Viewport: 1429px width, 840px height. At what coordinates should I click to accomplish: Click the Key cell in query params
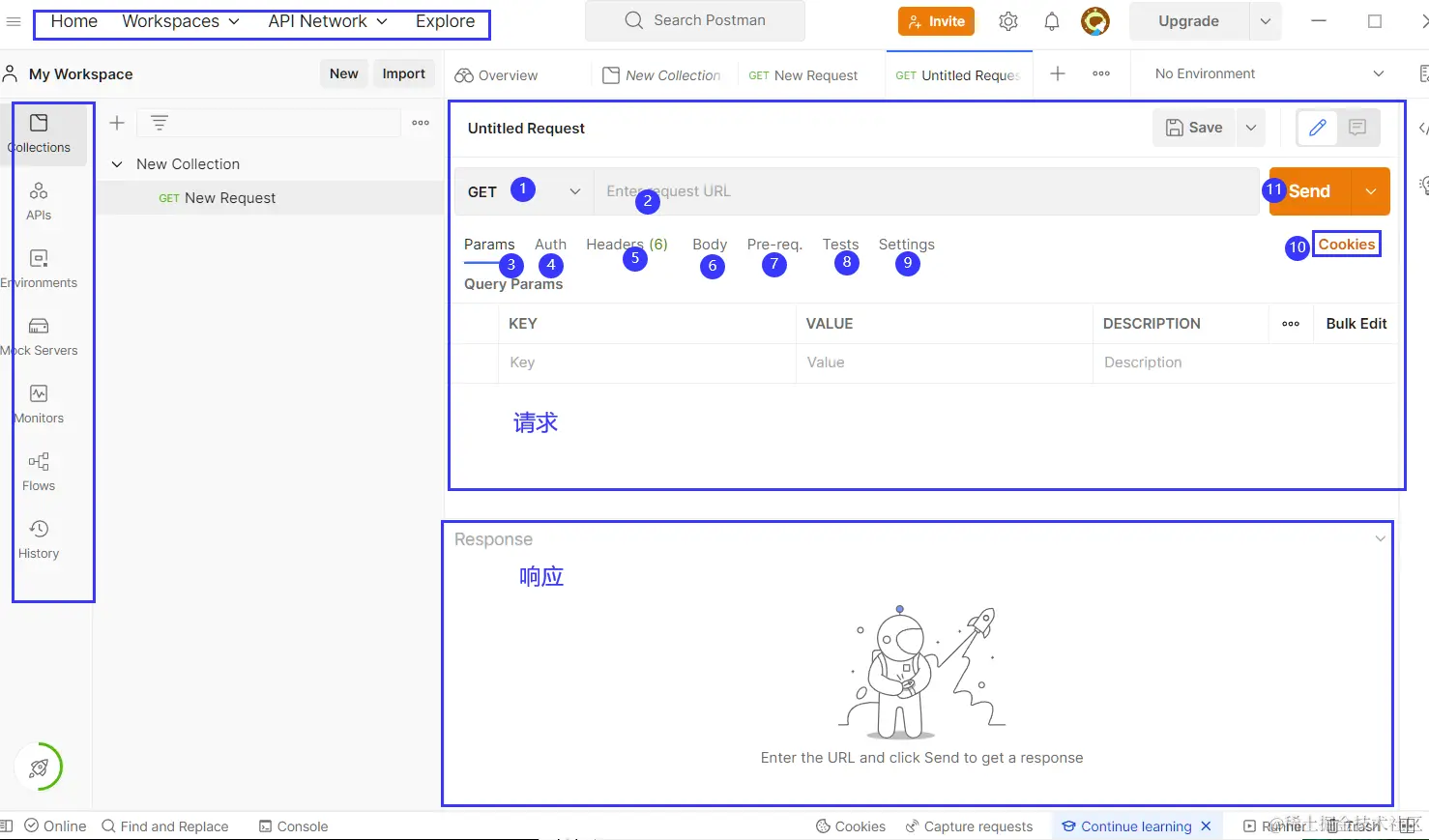(646, 362)
